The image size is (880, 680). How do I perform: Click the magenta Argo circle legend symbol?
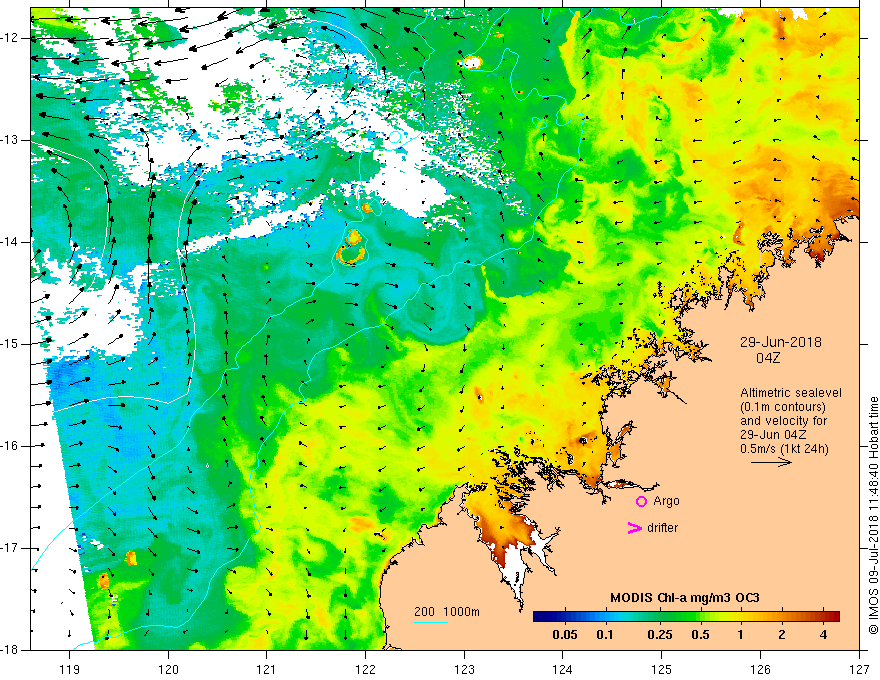pyautogui.click(x=641, y=501)
